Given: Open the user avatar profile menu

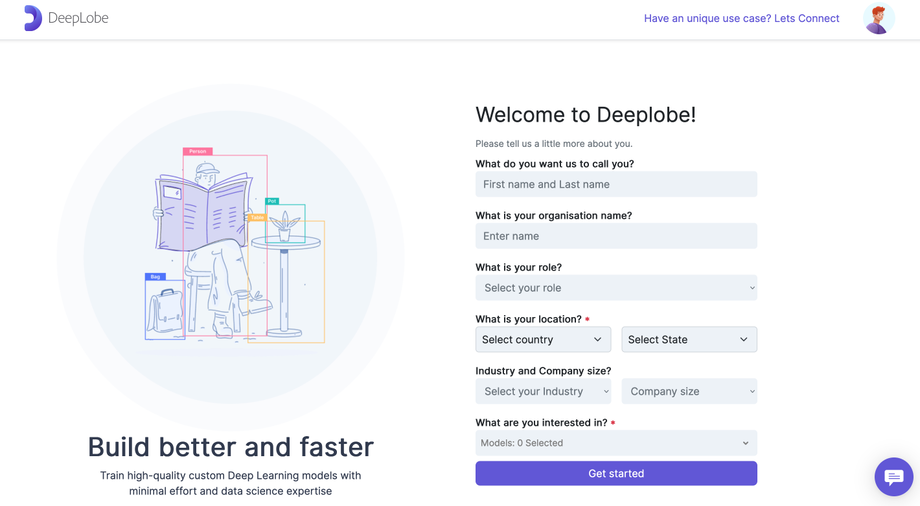Looking at the screenshot, I should tap(878, 19).
